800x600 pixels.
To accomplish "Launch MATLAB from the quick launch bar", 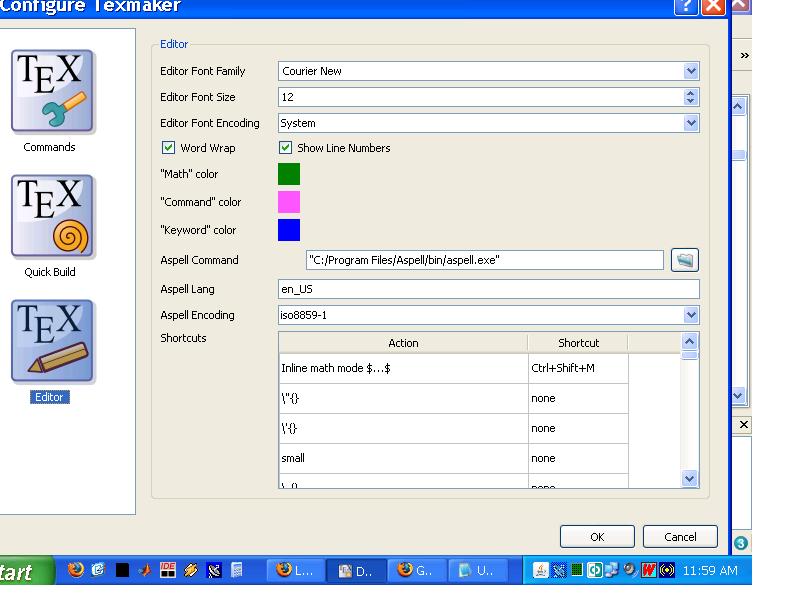I will coord(145,570).
